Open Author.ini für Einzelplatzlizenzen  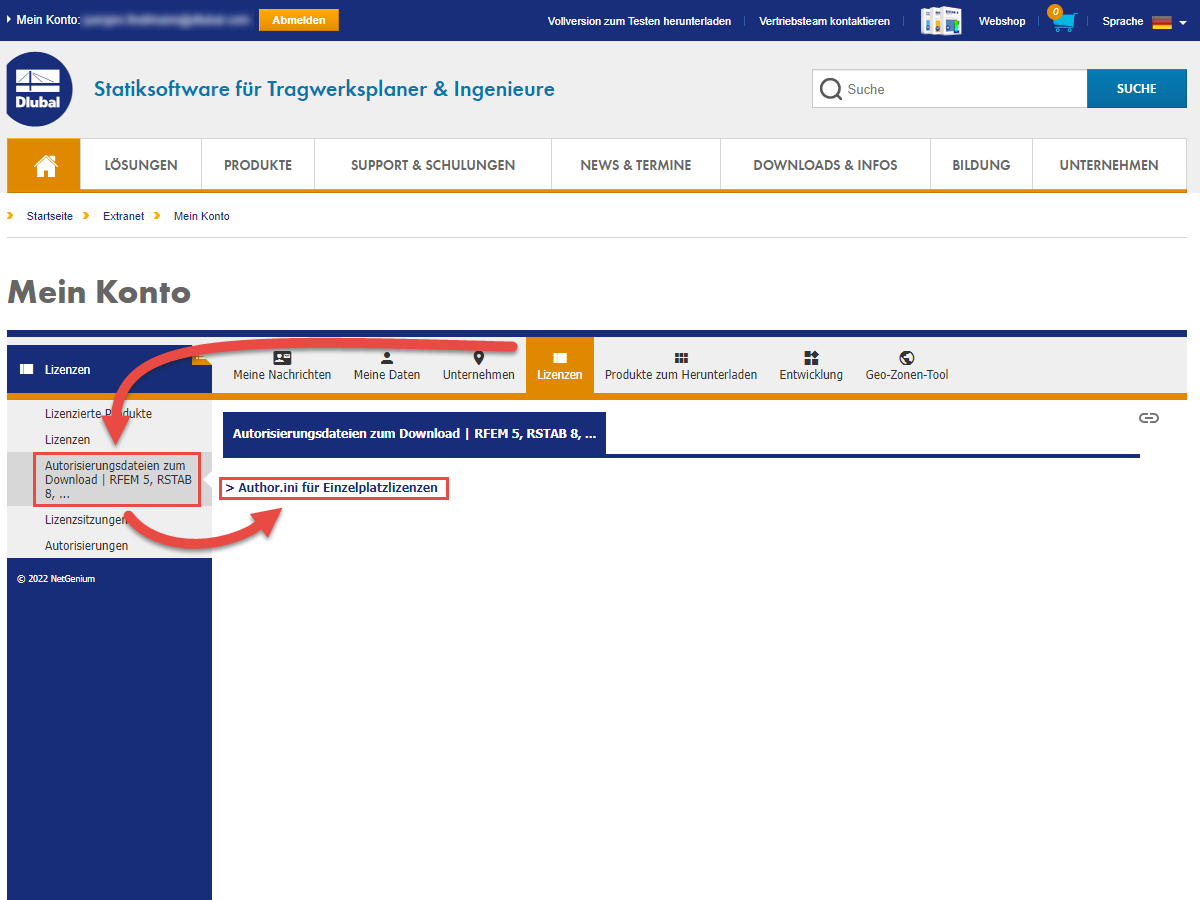coord(333,488)
